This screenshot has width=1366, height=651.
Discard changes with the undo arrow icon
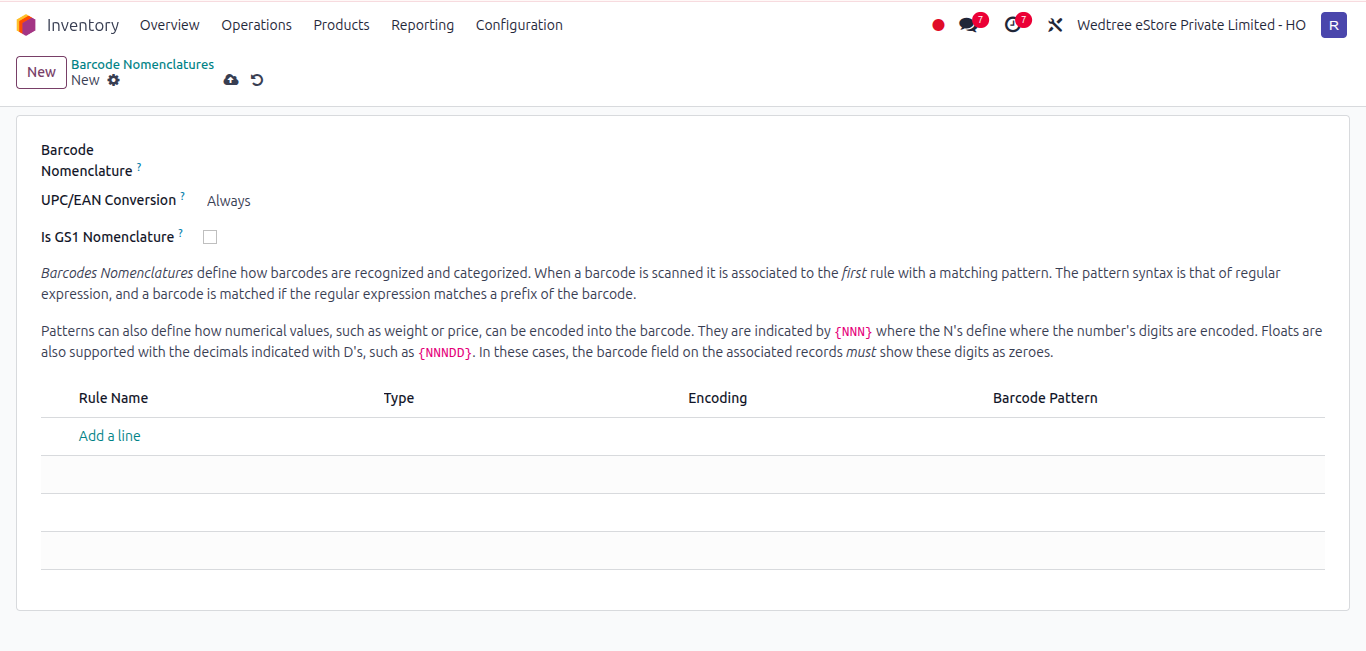click(x=257, y=80)
